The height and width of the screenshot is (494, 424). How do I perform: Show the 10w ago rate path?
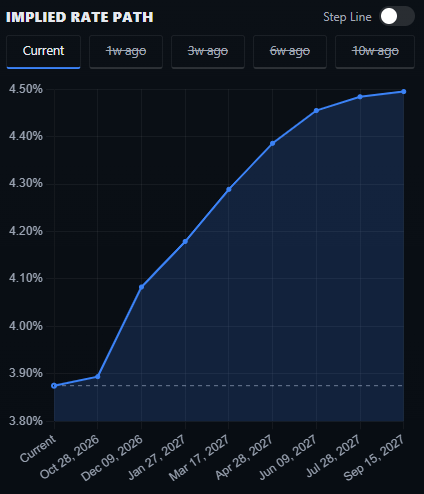[x=375, y=52]
